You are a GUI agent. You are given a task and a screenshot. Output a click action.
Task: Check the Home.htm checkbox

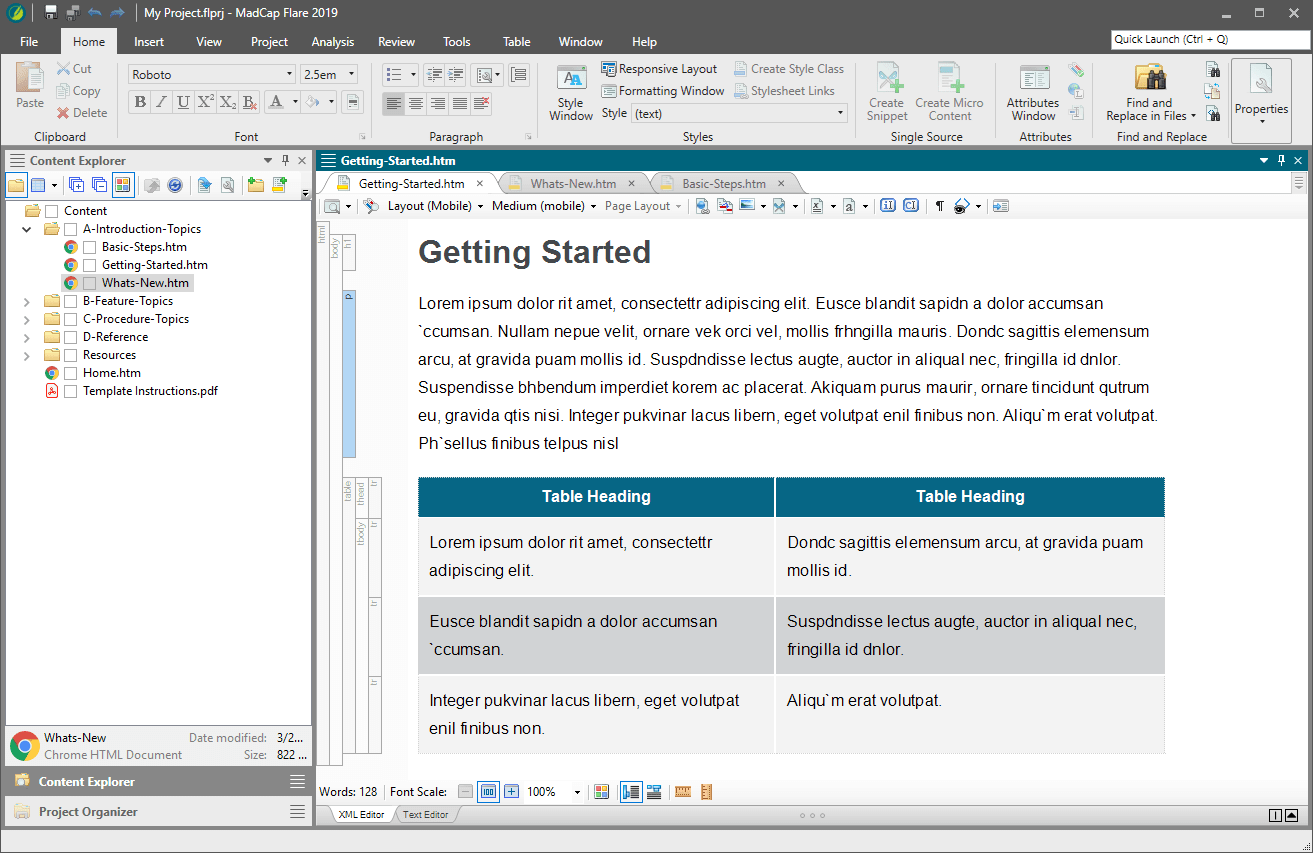pyautogui.click(x=71, y=373)
